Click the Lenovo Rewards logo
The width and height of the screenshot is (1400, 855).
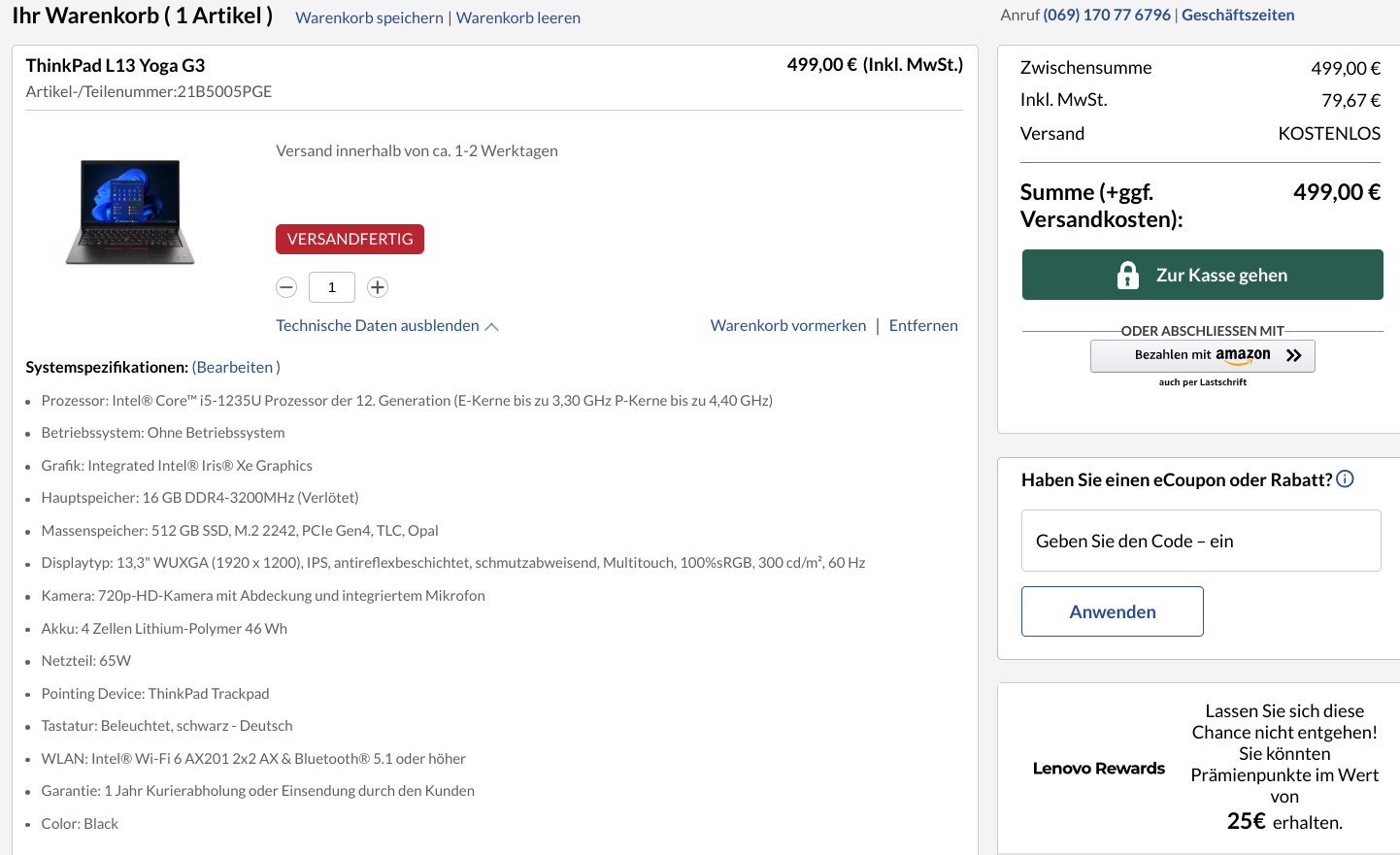(1099, 769)
